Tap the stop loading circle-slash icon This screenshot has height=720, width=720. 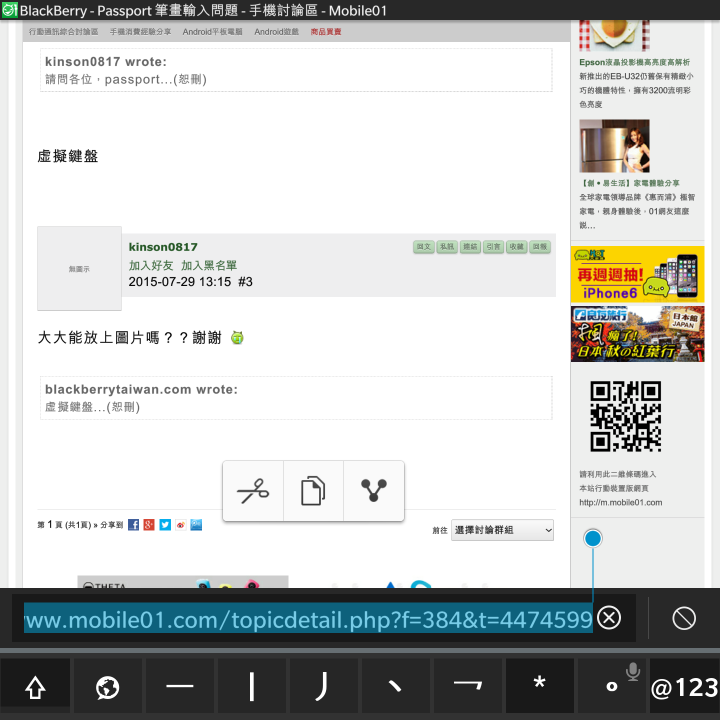pyautogui.click(x=684, y=618)
